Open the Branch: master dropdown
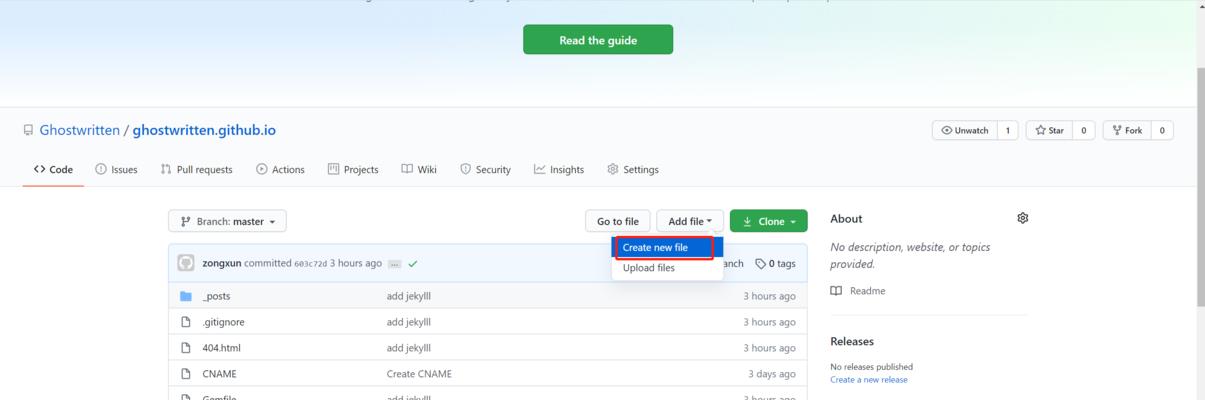1205x400 pixels. click(228, 221)
